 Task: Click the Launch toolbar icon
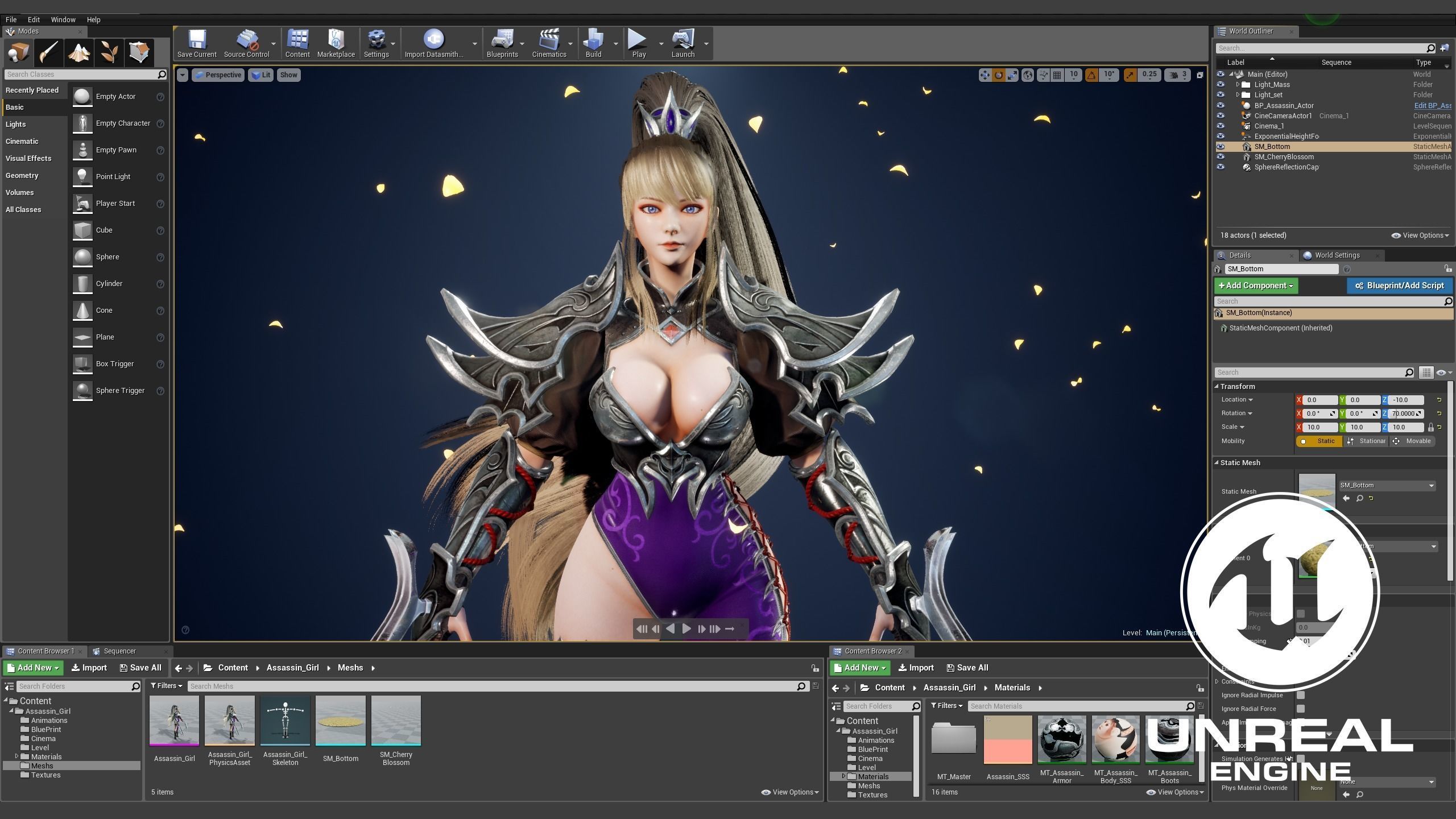[682, 43]
